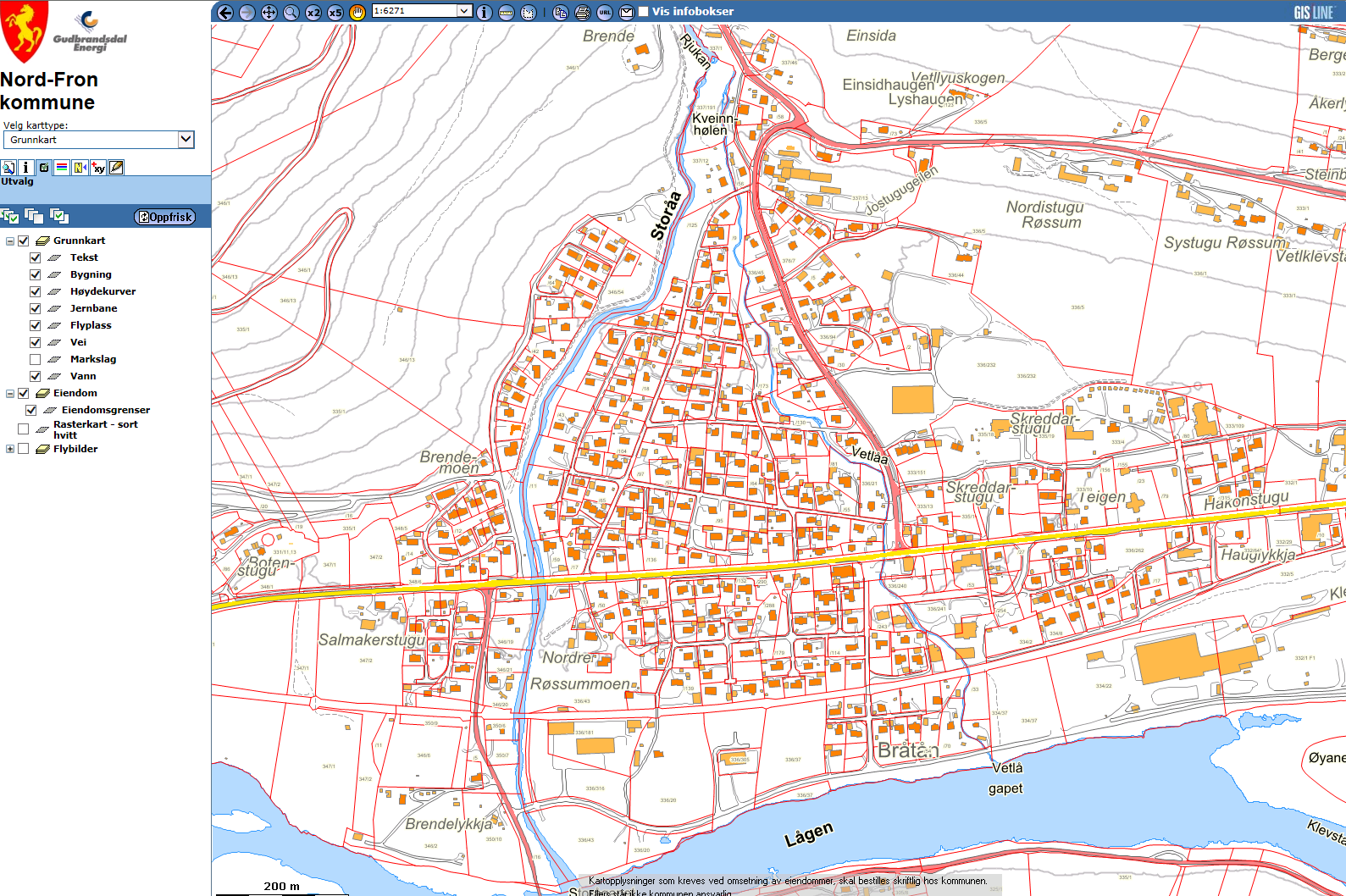Open the north arrow overview tab

tap(80, 168)
